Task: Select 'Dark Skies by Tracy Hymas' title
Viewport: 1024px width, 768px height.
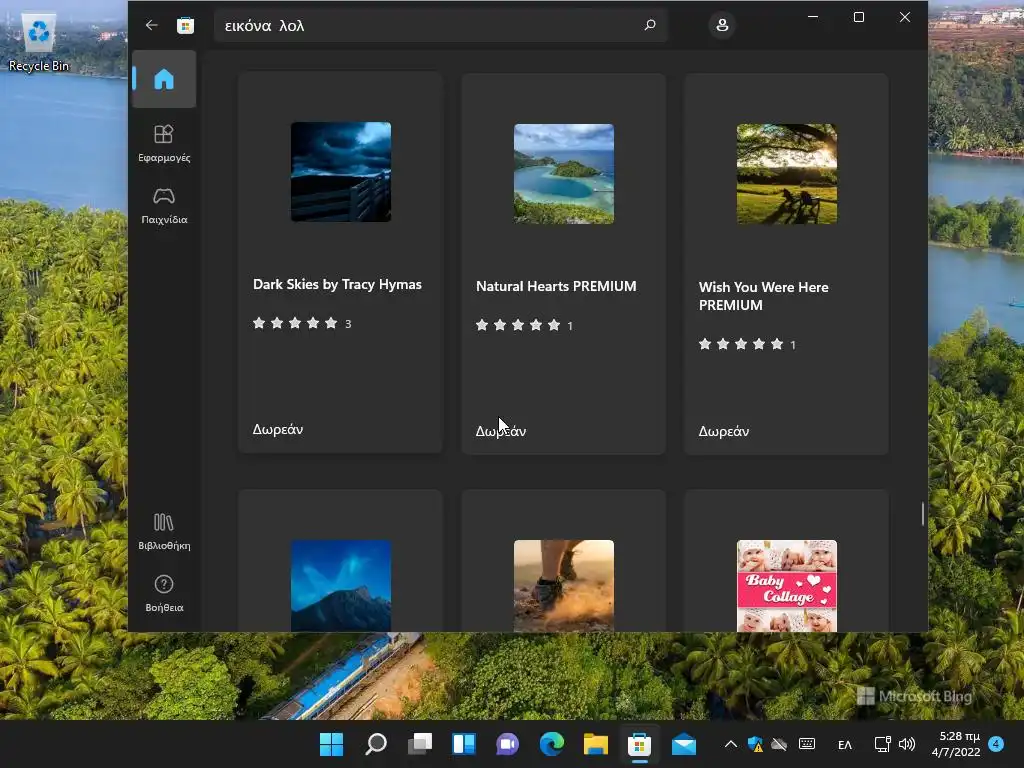Action: (x=337, y=284)
